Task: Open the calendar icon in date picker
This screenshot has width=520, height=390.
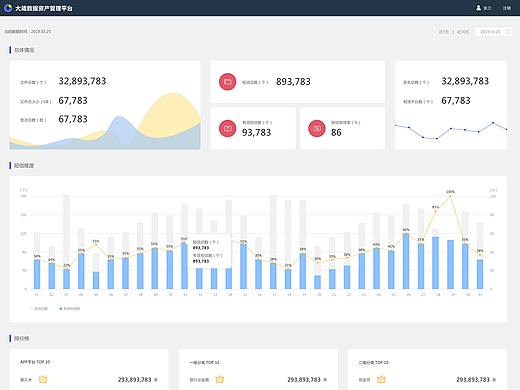Action: (x=508, y=32)
